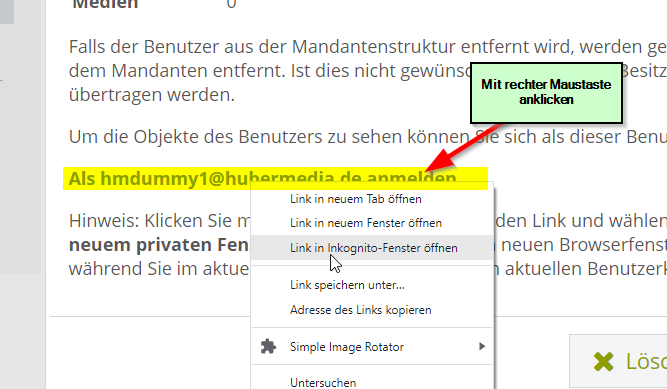Click the Simple Image Rotator puzzle icon

[268, 346]
